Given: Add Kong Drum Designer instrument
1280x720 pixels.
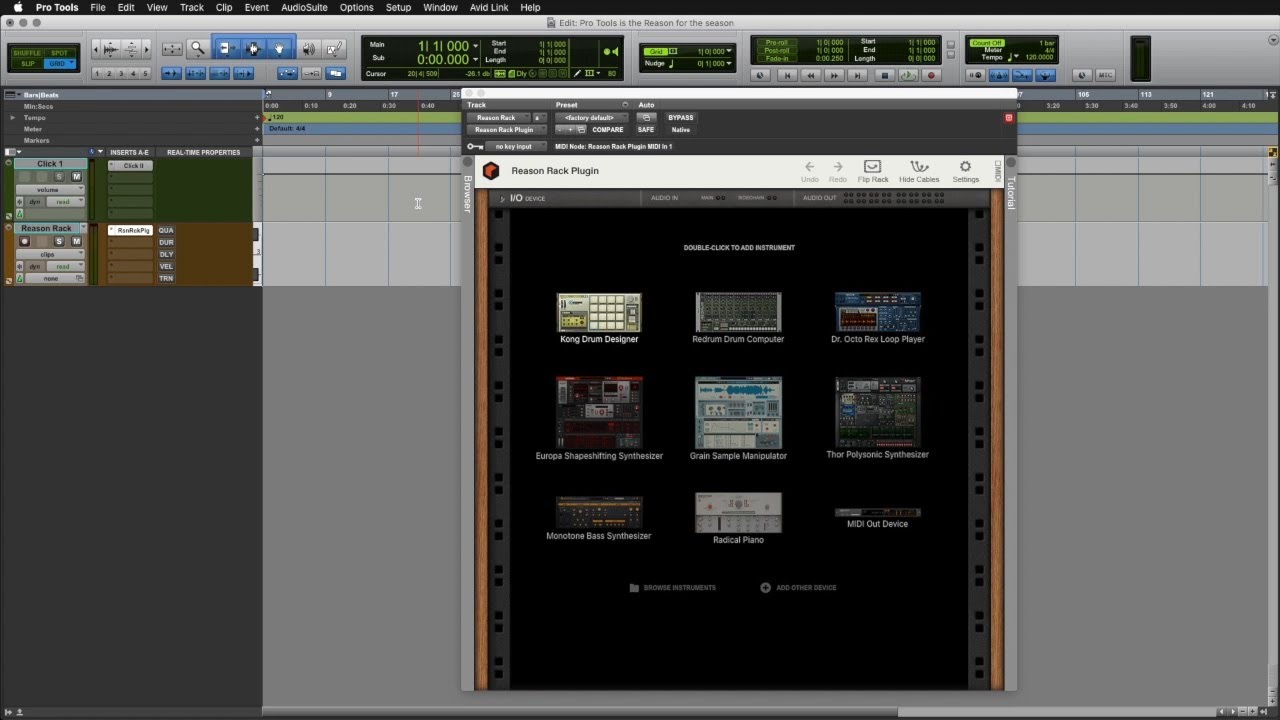Looking at the screenshot, I should point(599,313).
